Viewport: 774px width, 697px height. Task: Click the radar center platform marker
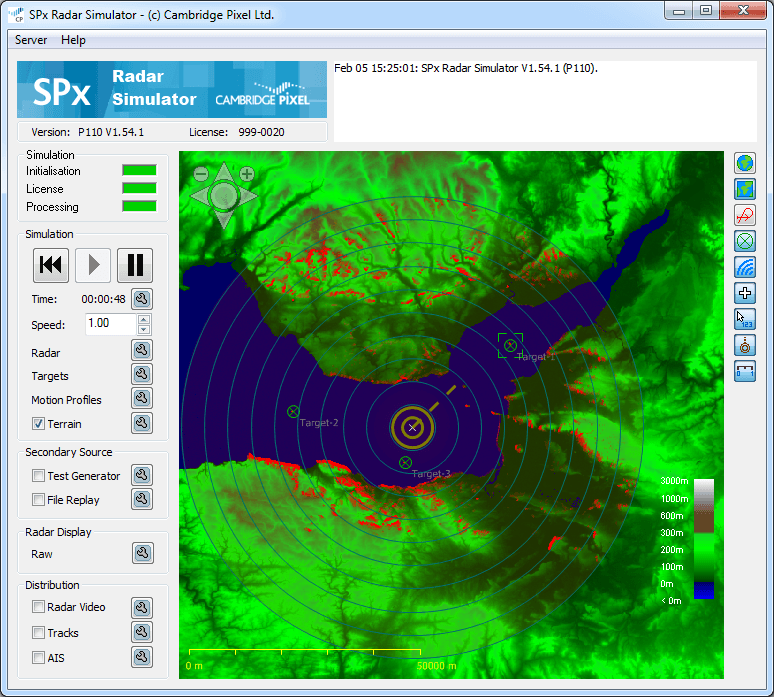coord(412,427)
